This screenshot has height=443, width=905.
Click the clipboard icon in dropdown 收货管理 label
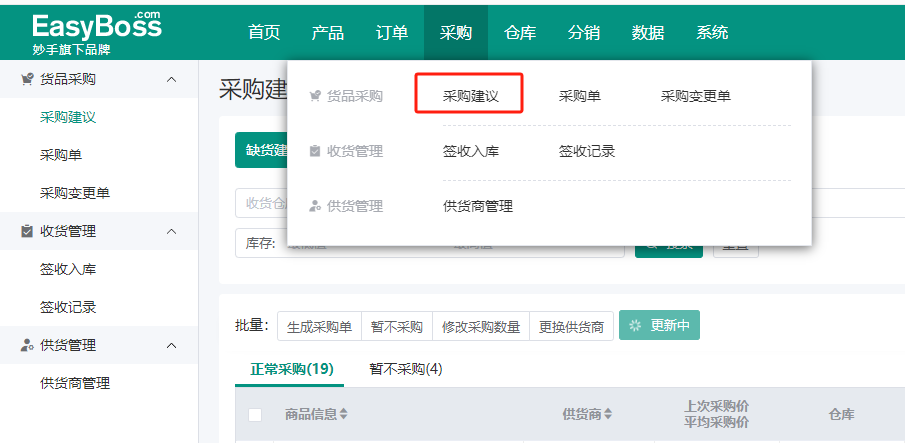click(x=315, y=152)
